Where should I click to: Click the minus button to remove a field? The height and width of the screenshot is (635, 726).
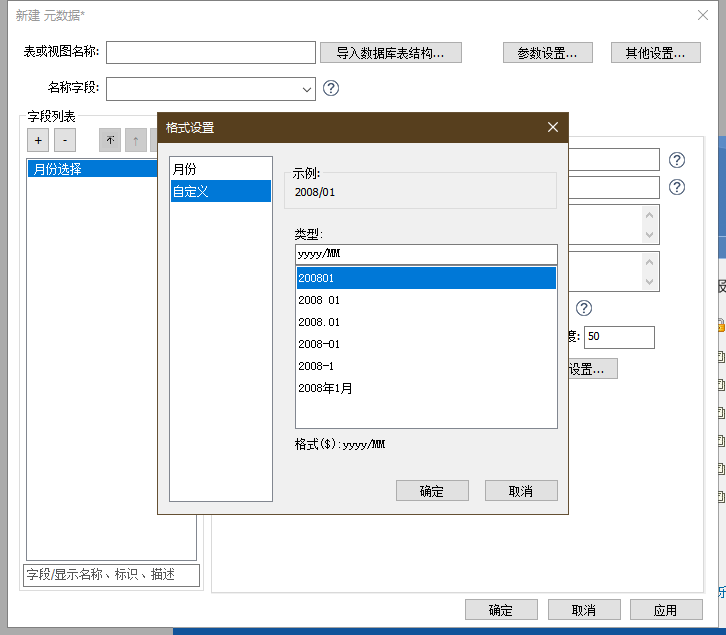[x=64, y=140]
